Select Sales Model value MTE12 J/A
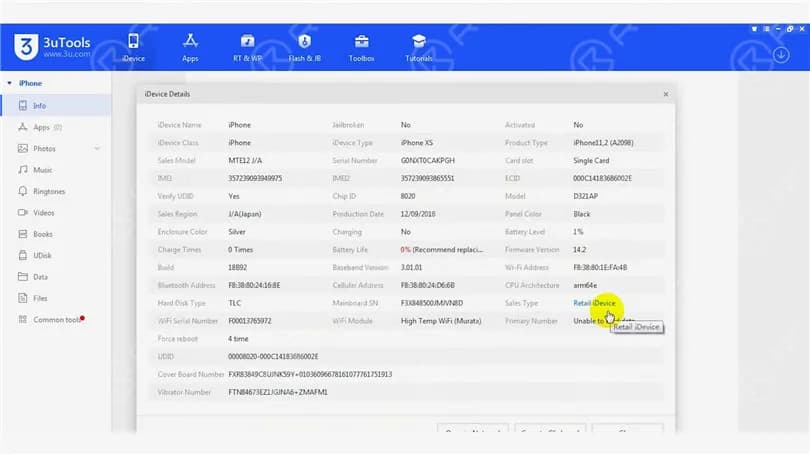The height and width of the screenshot is (455, 810). tap(245, 161)
